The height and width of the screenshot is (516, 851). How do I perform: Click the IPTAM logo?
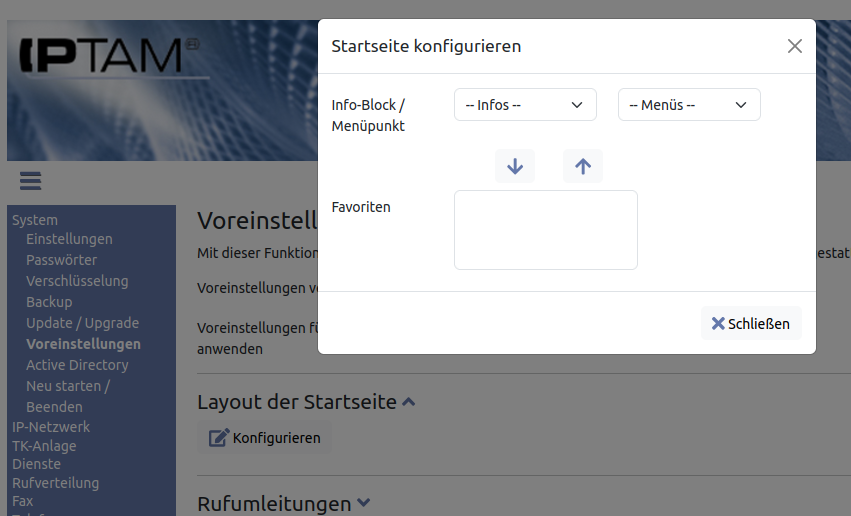(100, 55)
